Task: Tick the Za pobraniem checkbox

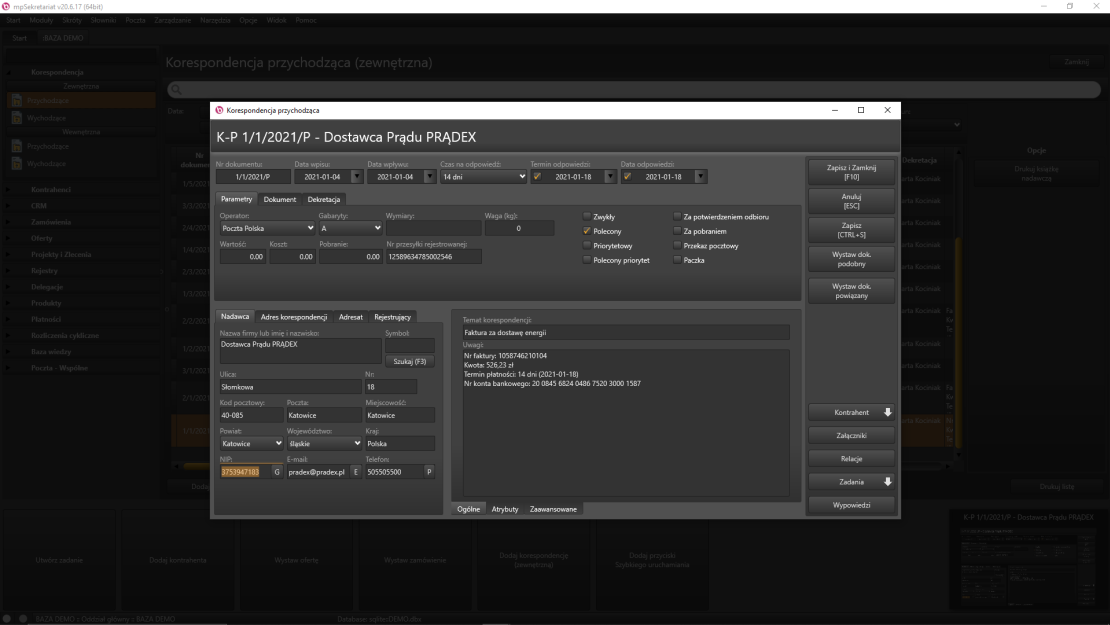Action: click(677, 231)
